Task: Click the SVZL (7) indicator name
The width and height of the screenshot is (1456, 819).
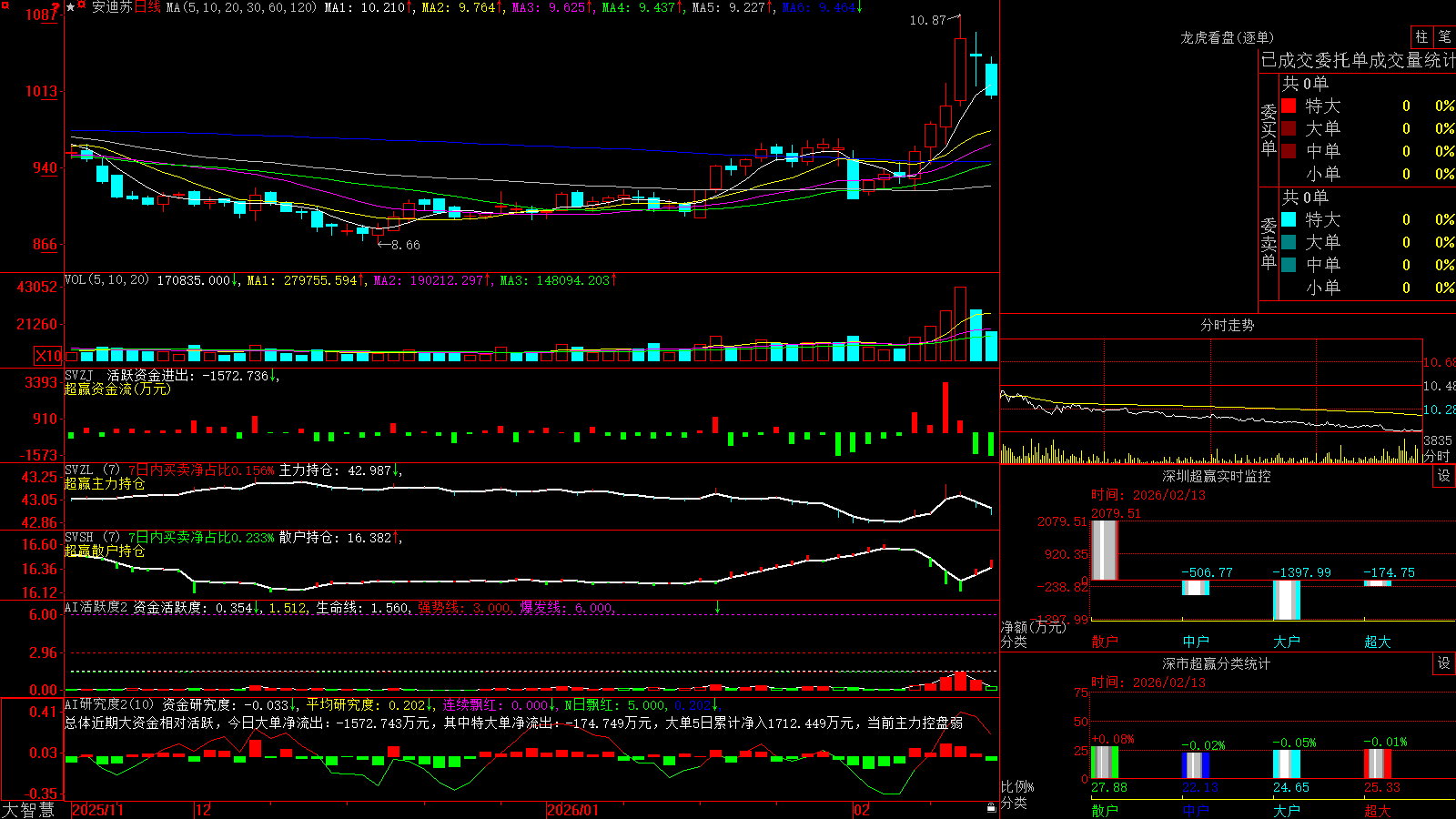Action: (92, 470)
